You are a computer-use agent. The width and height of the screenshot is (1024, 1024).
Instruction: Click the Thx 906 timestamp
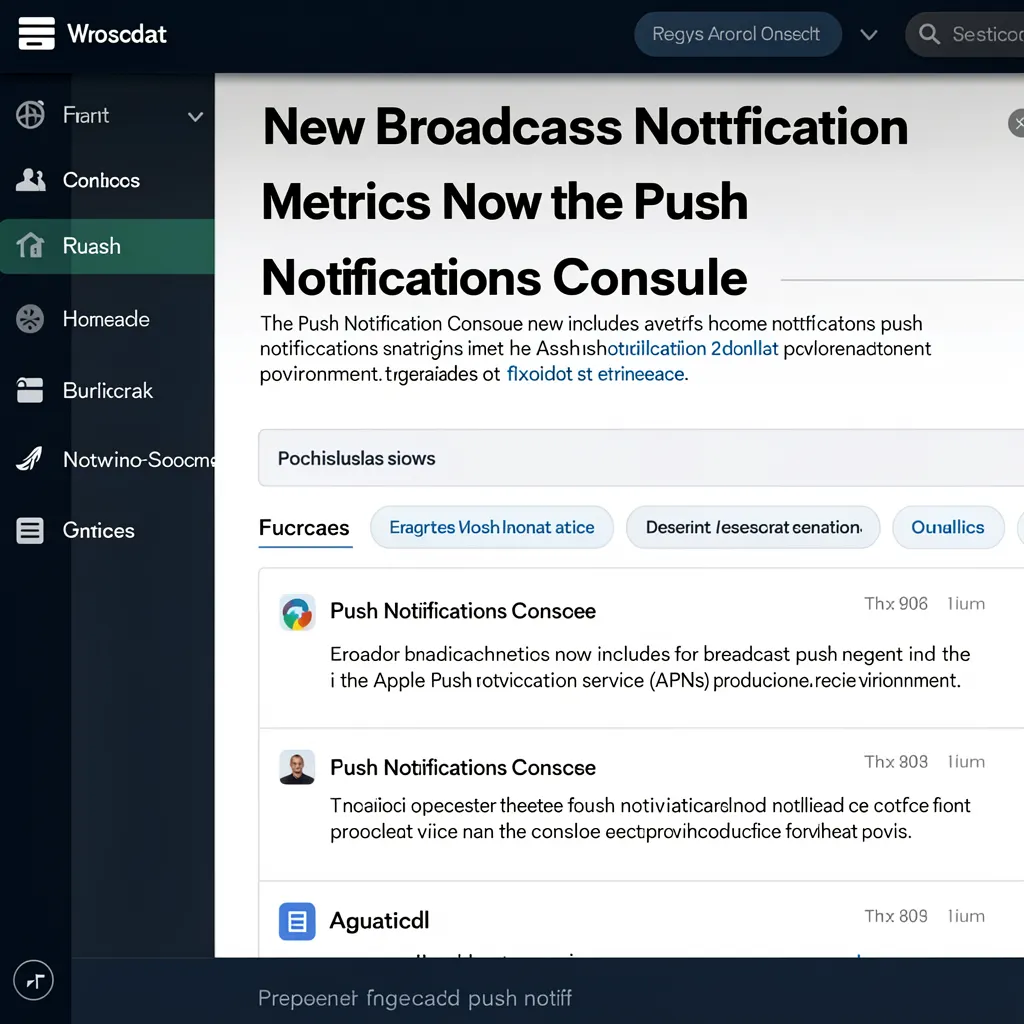(895, 603)
